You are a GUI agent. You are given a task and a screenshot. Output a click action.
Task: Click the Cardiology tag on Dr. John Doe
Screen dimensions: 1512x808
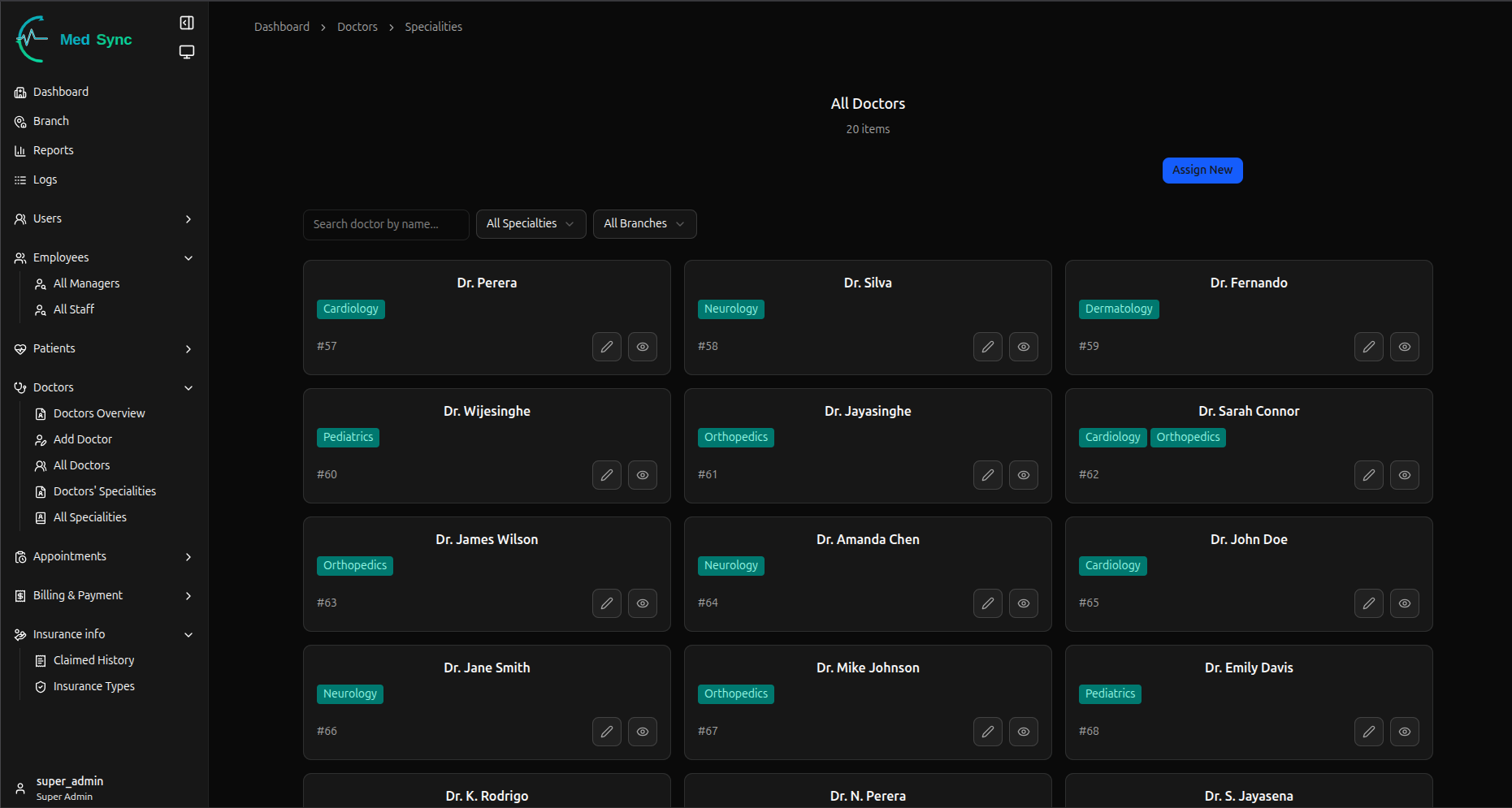click(x=1112, y=565)
